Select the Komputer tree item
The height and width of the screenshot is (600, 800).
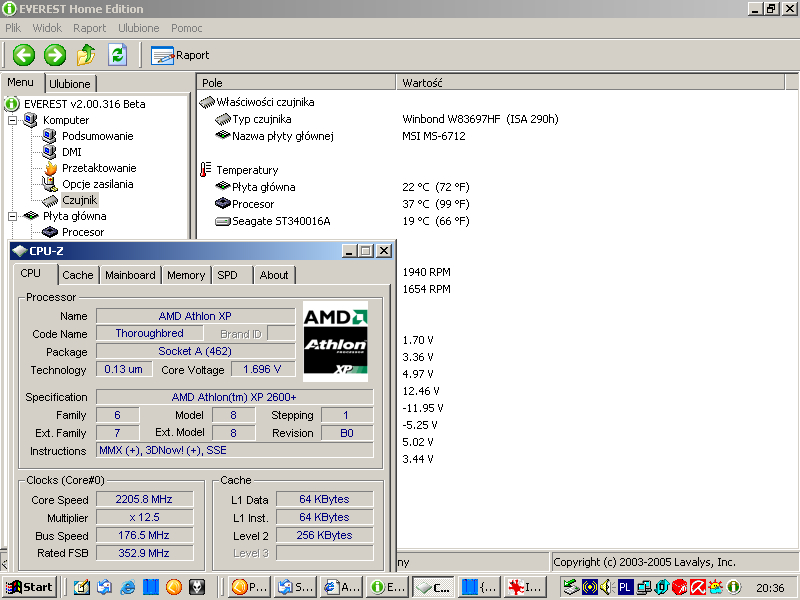[66, 120]
